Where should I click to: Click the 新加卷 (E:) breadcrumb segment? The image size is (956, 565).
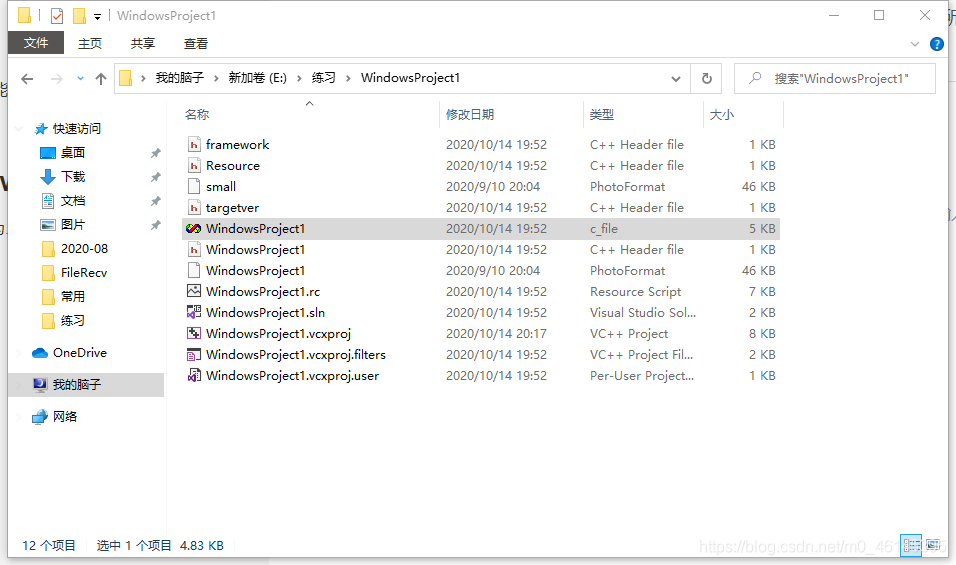click(x=257, y=78)
